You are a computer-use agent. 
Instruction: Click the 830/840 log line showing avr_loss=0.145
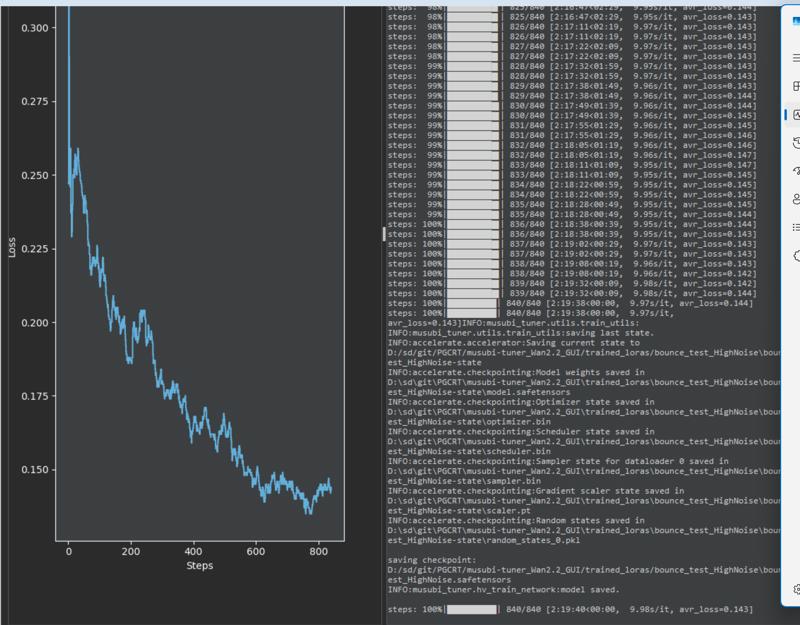point(572,116)
